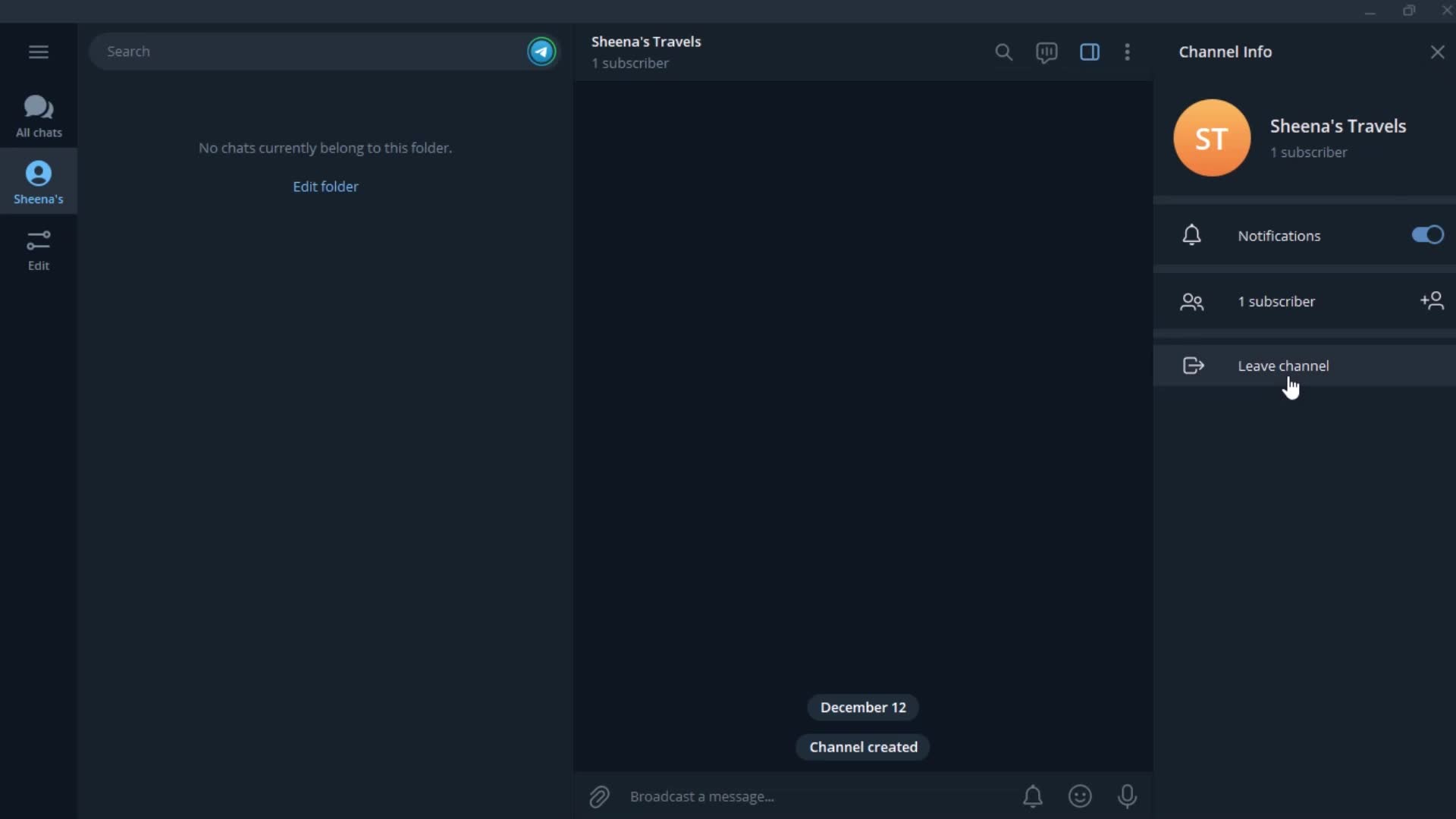Image resolution: width=1456 pixels, height=819 pixels.
Task: Open the stickers/reactions panel icon
Action: click(x=1080, y=795)
